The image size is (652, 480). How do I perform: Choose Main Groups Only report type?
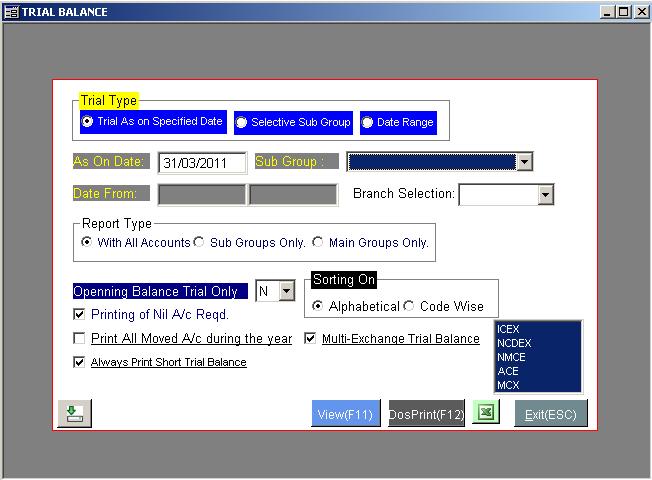tap(318, 242)
